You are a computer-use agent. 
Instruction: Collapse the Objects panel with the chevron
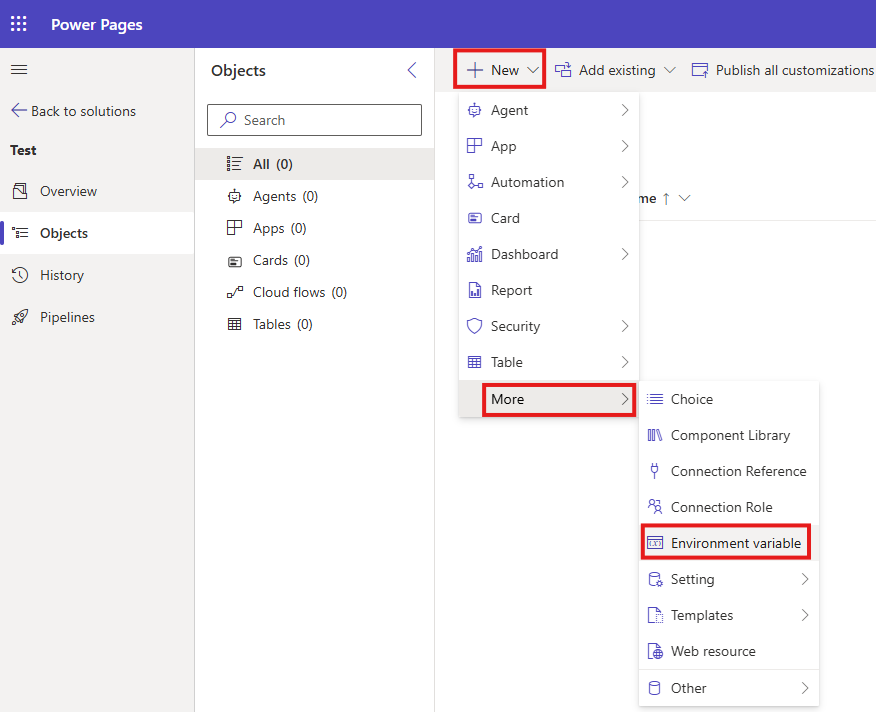412,70
